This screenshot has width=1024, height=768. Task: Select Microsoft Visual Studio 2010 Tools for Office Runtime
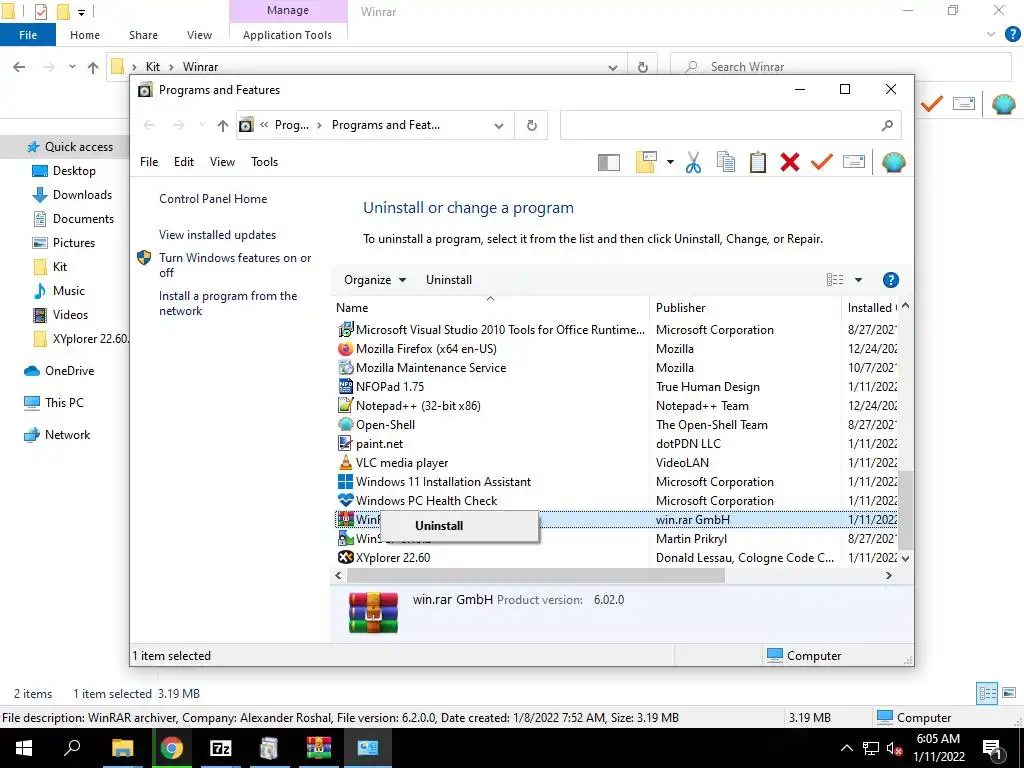click(500, 330)
